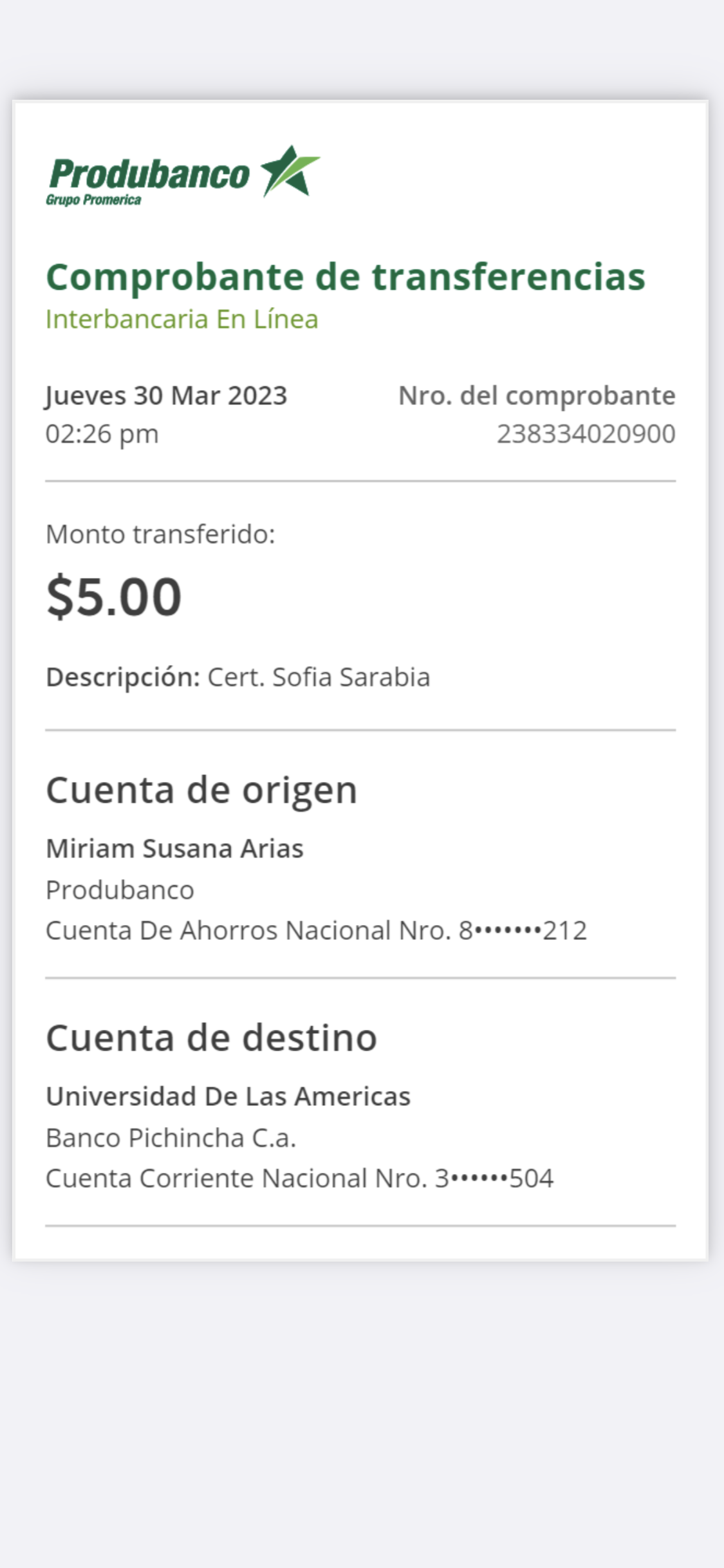Click the Nro. del comprobante label
Image resolution: width=724 pixels, height=1568 pixels.
click(537, 395)
